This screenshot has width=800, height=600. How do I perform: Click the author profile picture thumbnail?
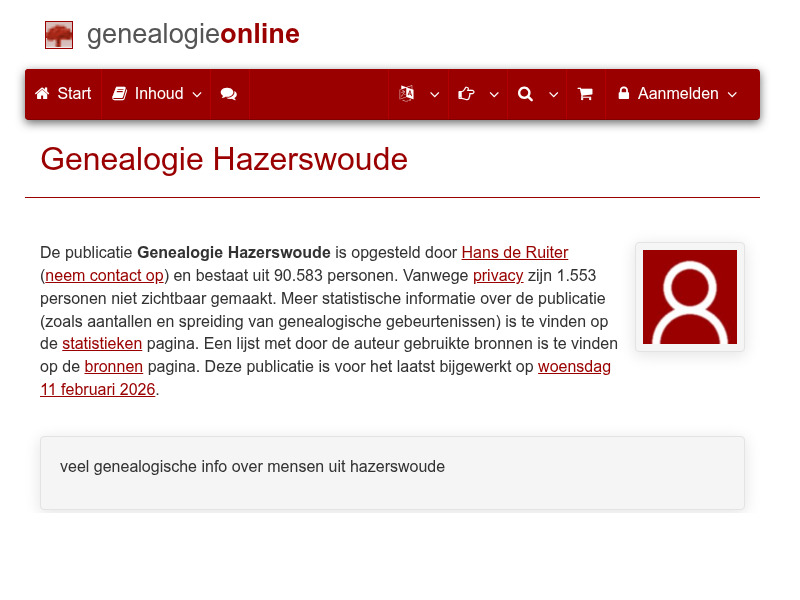[x=690, y=296]
